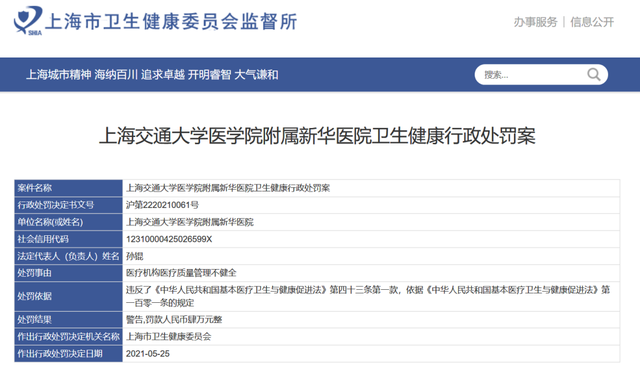Select credit code 12310000425026599X

(x=169, y=239)
